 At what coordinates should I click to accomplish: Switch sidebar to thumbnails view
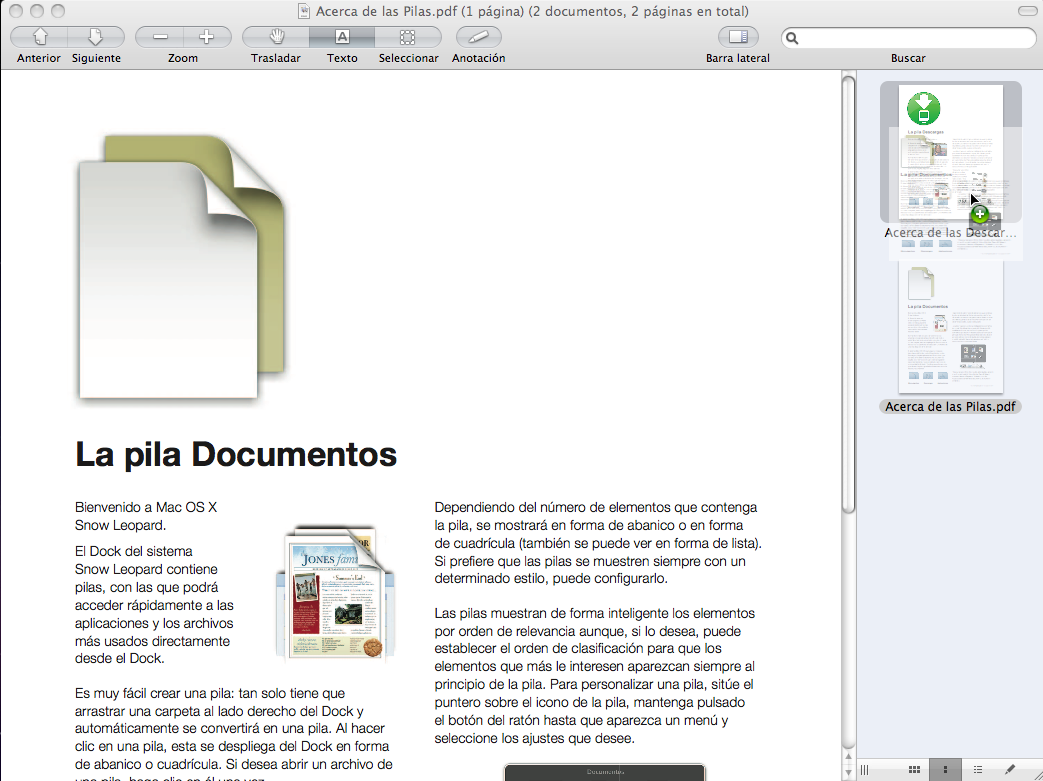[x=945, y=770]
